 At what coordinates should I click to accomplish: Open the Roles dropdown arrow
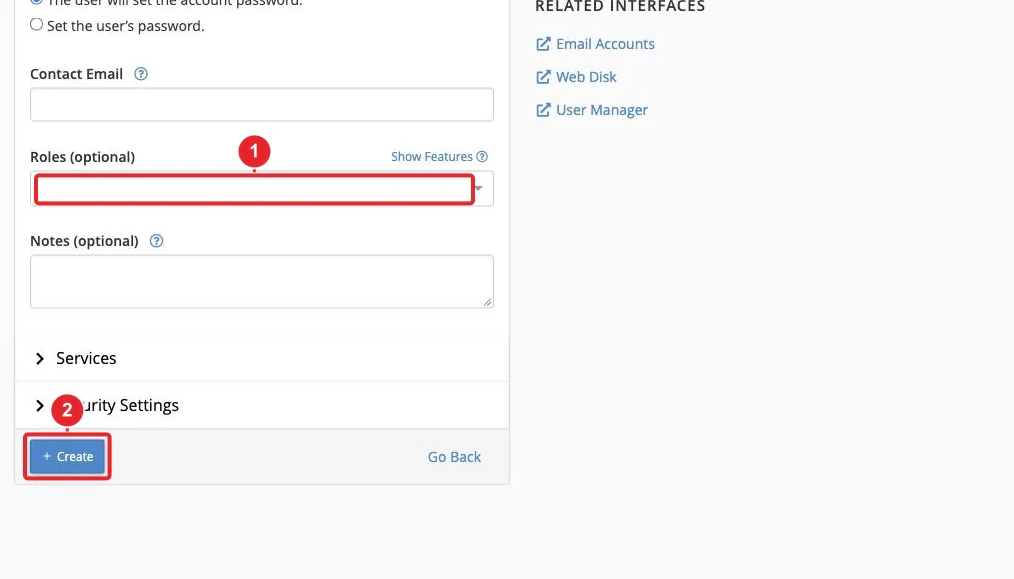(479, 188)
